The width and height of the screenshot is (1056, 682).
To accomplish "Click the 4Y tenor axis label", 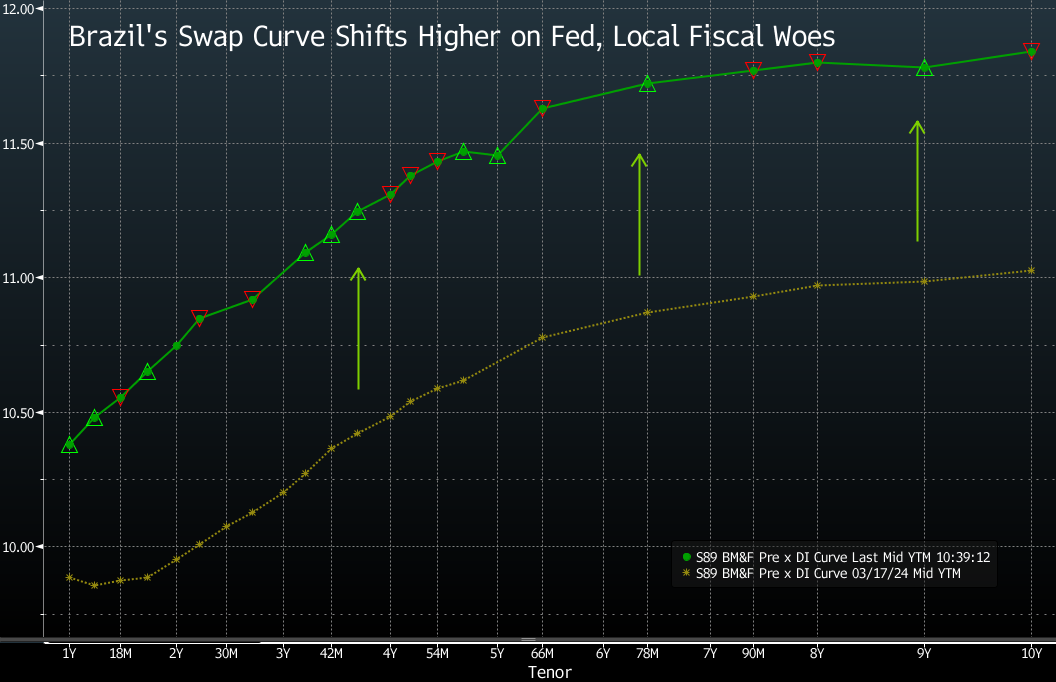I will pos(390,653).
